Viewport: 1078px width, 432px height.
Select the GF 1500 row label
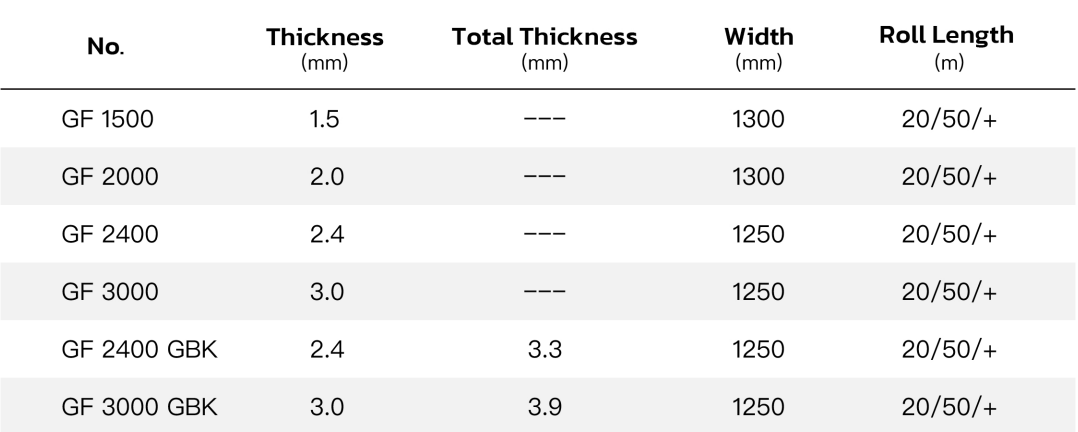[x=106, y=121]
